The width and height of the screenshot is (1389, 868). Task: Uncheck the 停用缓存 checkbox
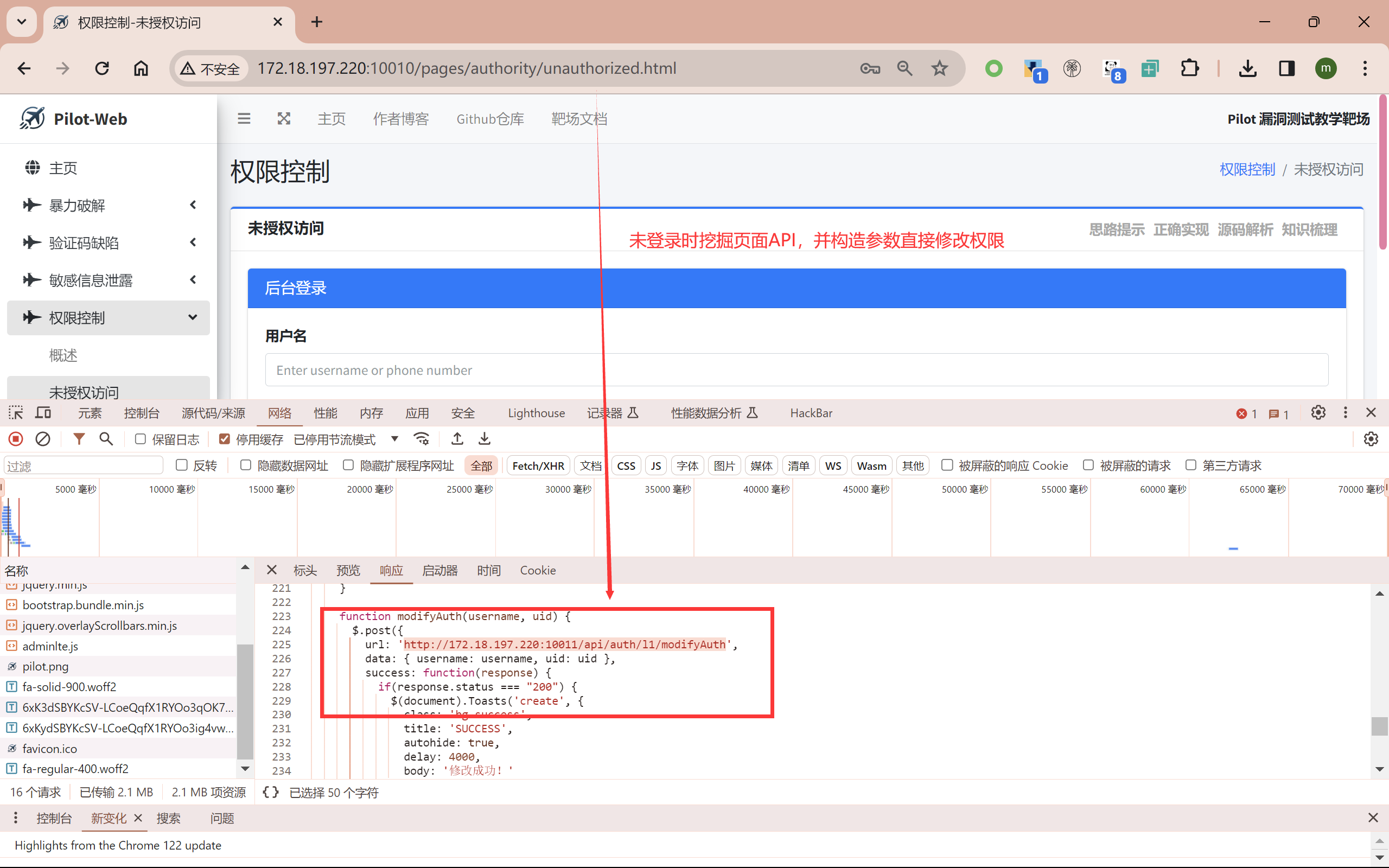pyautogui.click(x=225, y=439)
